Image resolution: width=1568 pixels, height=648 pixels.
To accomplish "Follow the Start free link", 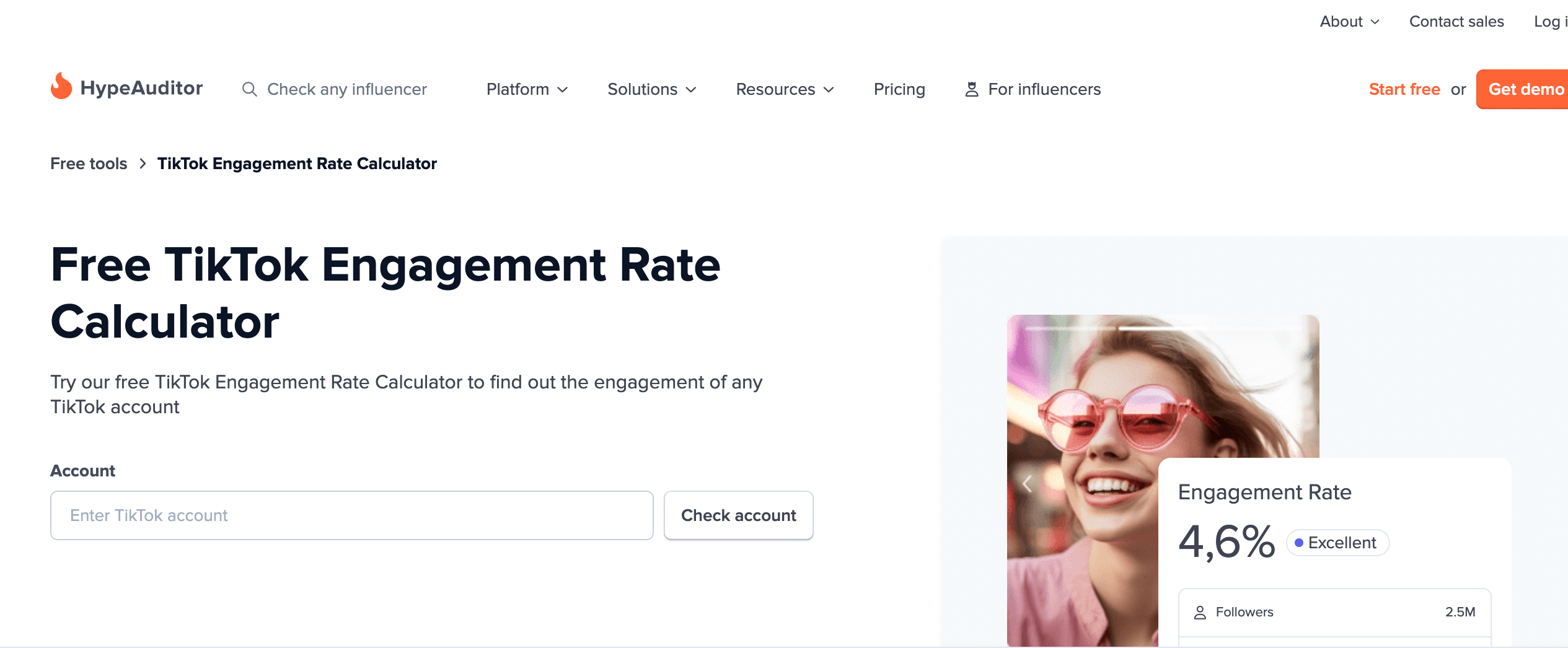I will click(x=1404, y=90).
